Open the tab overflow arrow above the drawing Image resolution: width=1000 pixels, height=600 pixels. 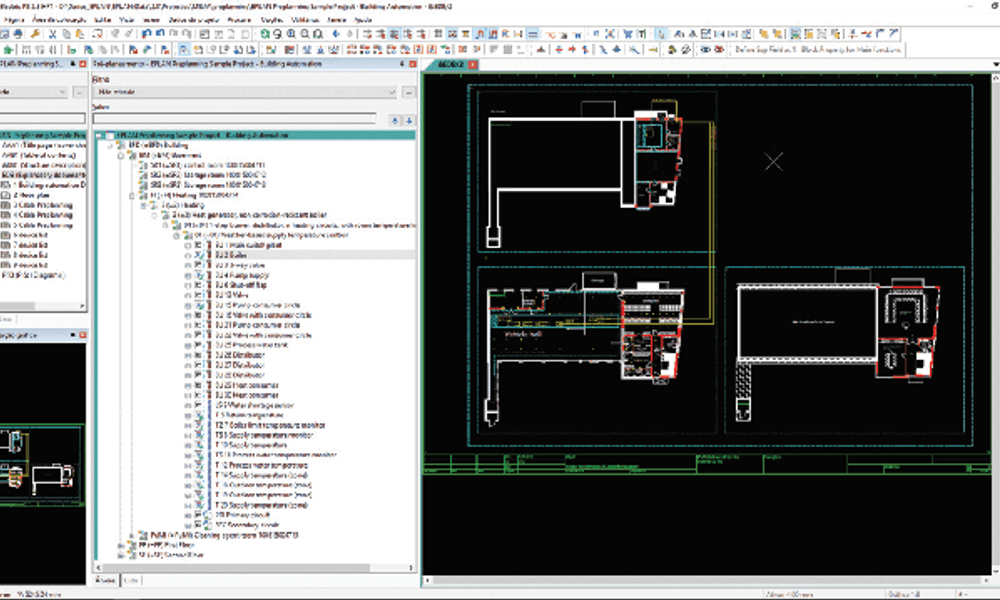pyautogui.click(x=995, y=64)
